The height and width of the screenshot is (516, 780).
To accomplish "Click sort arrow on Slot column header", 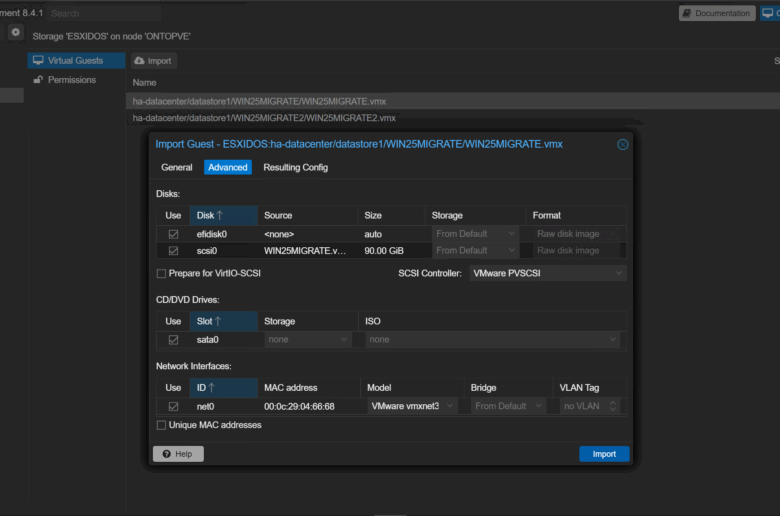I will point(217,321).
